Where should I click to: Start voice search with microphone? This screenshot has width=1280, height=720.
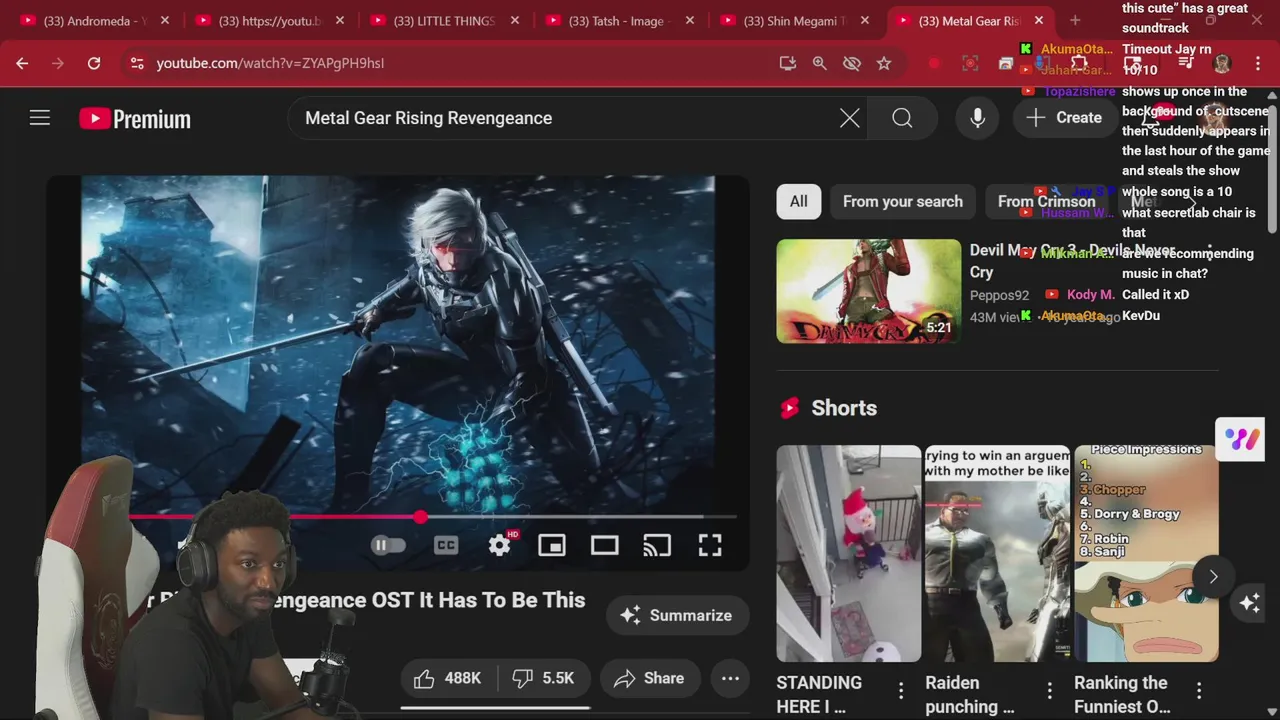[978, 118]
